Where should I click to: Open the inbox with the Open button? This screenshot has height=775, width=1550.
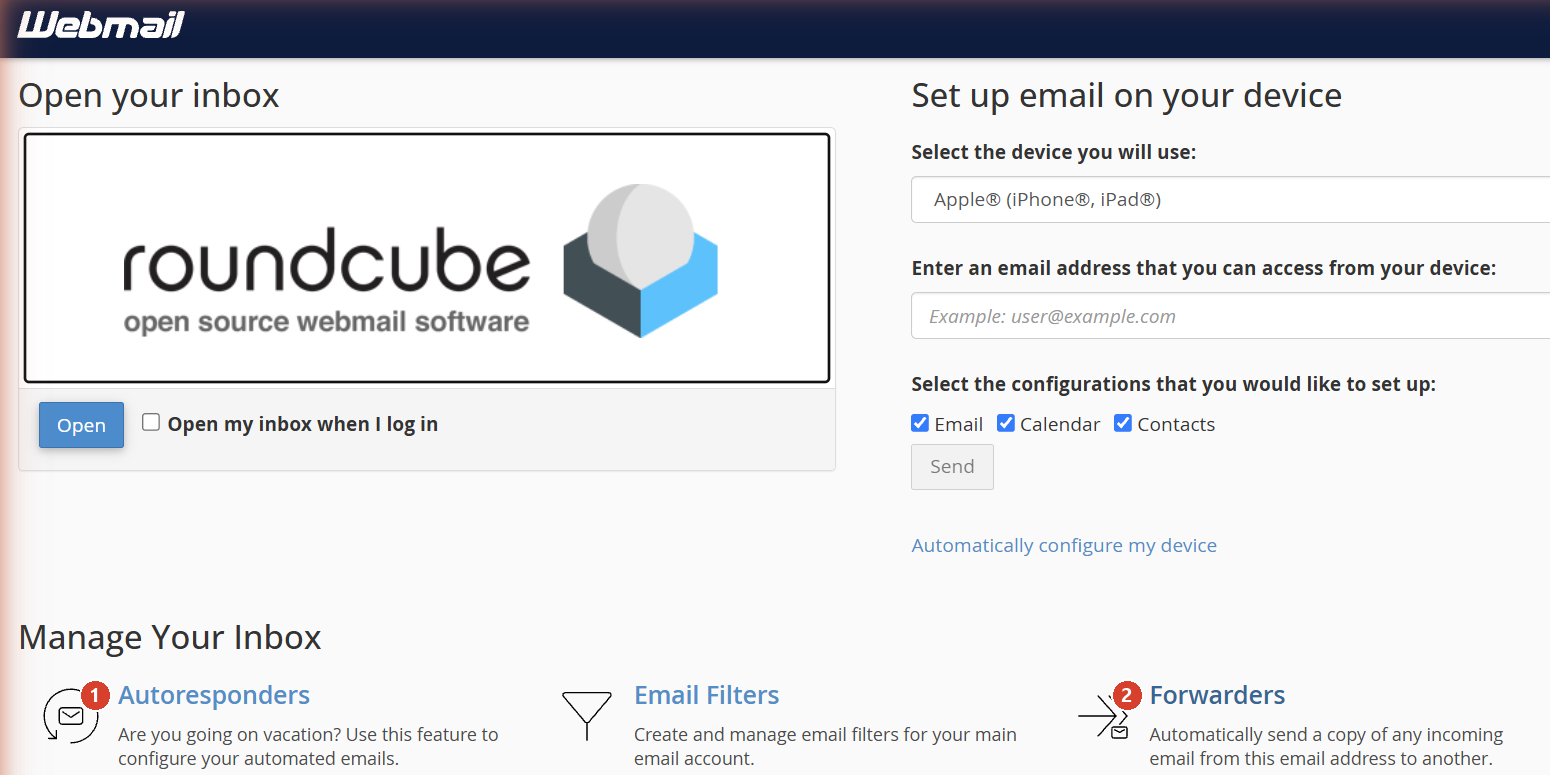click(x=81, y=425)
